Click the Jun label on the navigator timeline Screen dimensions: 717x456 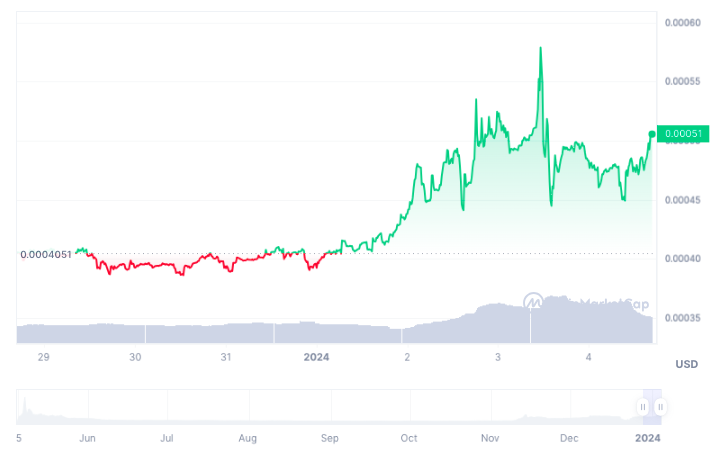[87, 438]
